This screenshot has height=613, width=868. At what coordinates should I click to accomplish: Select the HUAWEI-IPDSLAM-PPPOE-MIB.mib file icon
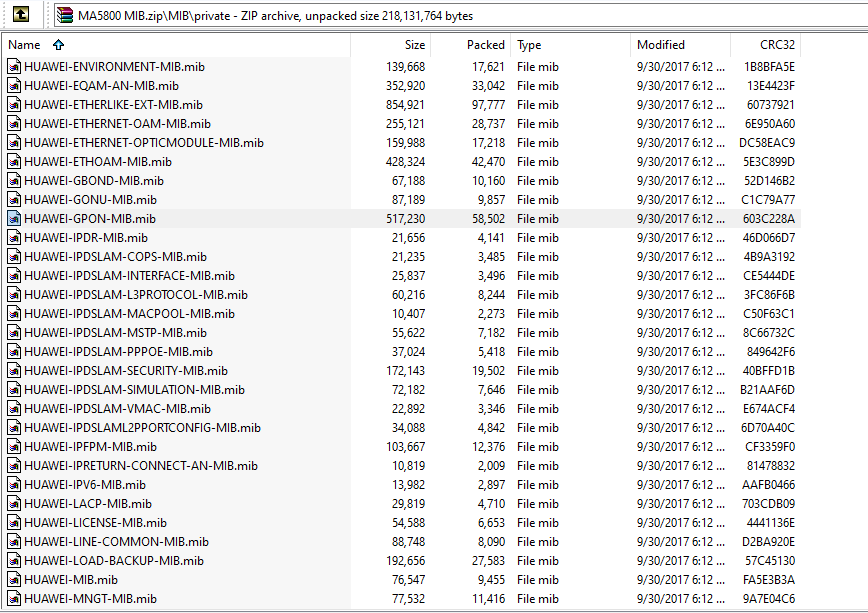tap(14, 352)
